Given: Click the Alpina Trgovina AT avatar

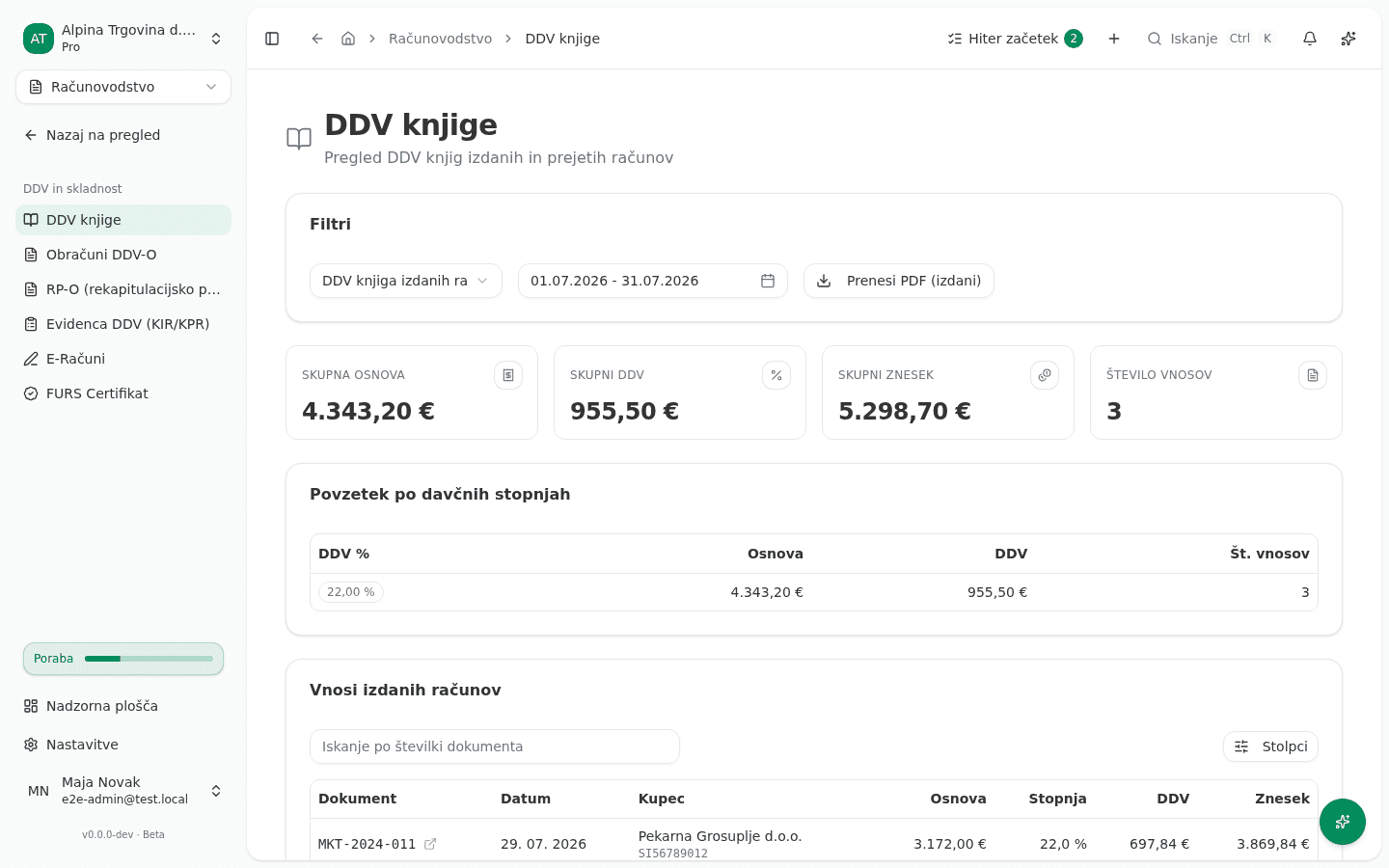Looking at the screenshot, I should click(39, 39).
